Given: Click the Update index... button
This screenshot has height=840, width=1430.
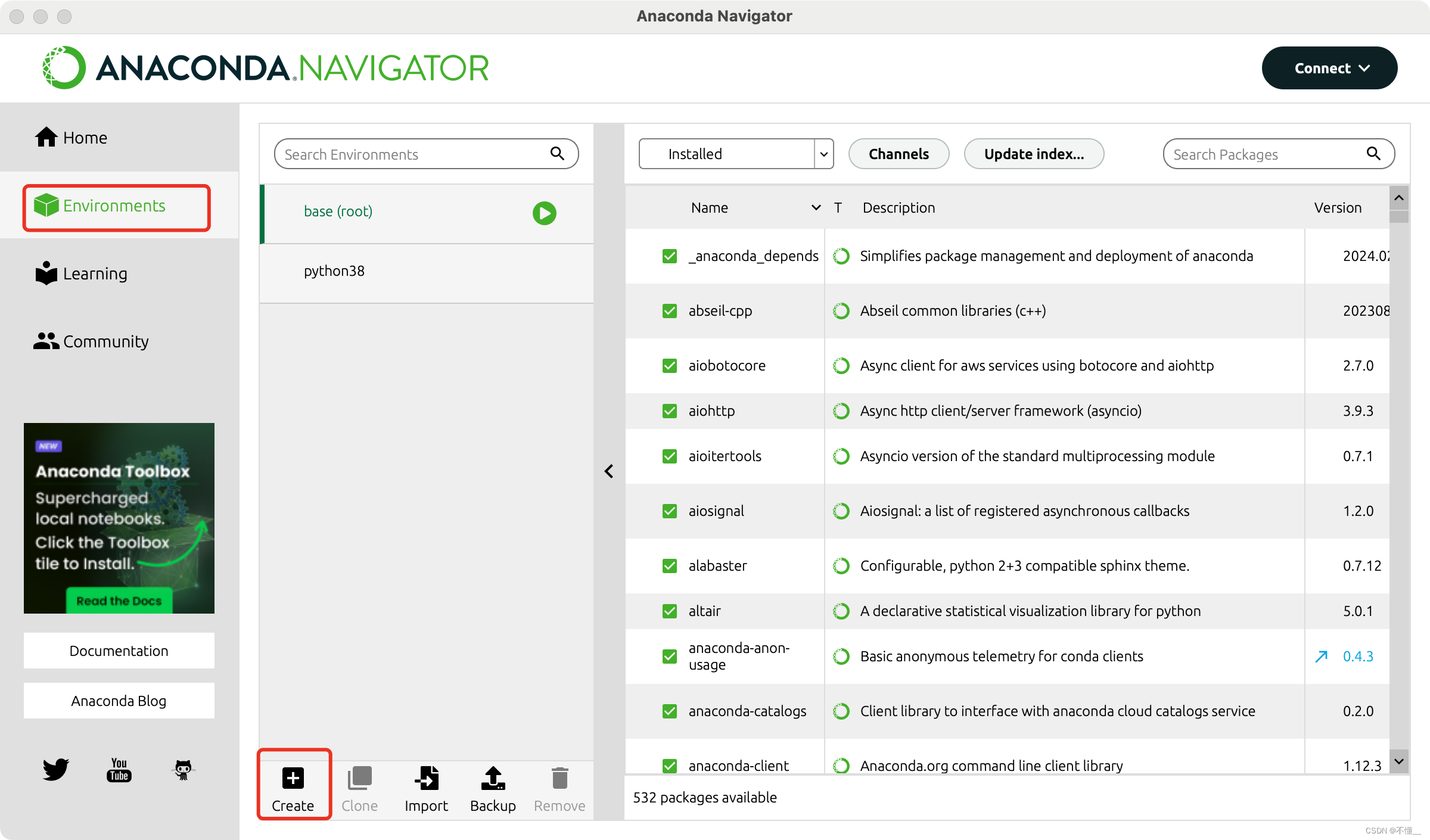Looking at the screenshot, I should 1034,154.
